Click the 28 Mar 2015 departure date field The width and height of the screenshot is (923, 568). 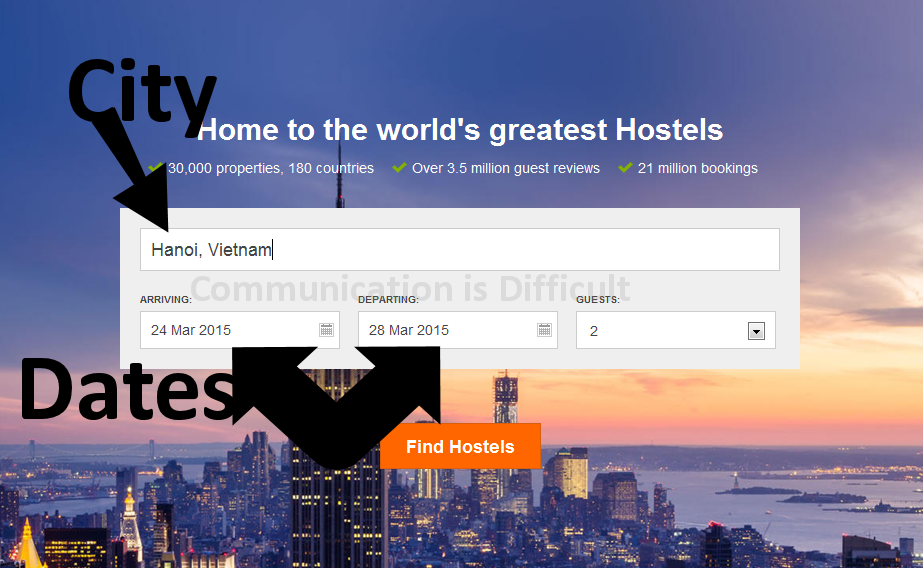pos(457,330)
